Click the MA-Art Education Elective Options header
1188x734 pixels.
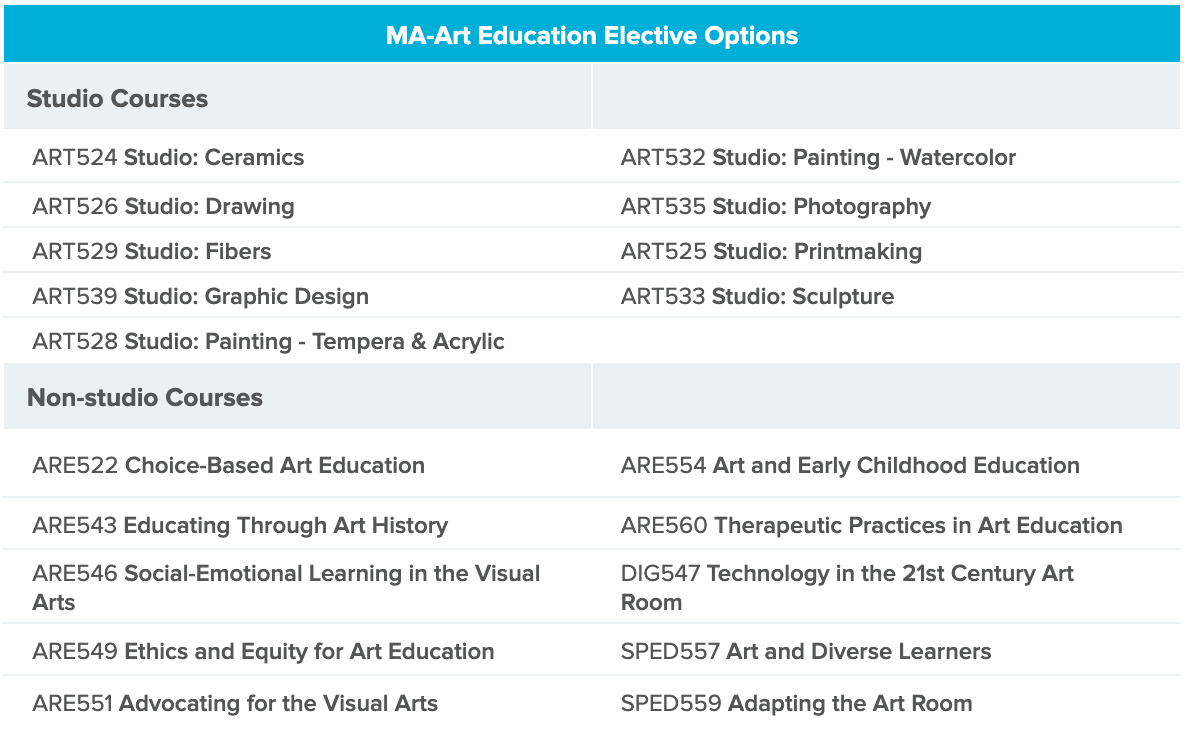(592, 36)
